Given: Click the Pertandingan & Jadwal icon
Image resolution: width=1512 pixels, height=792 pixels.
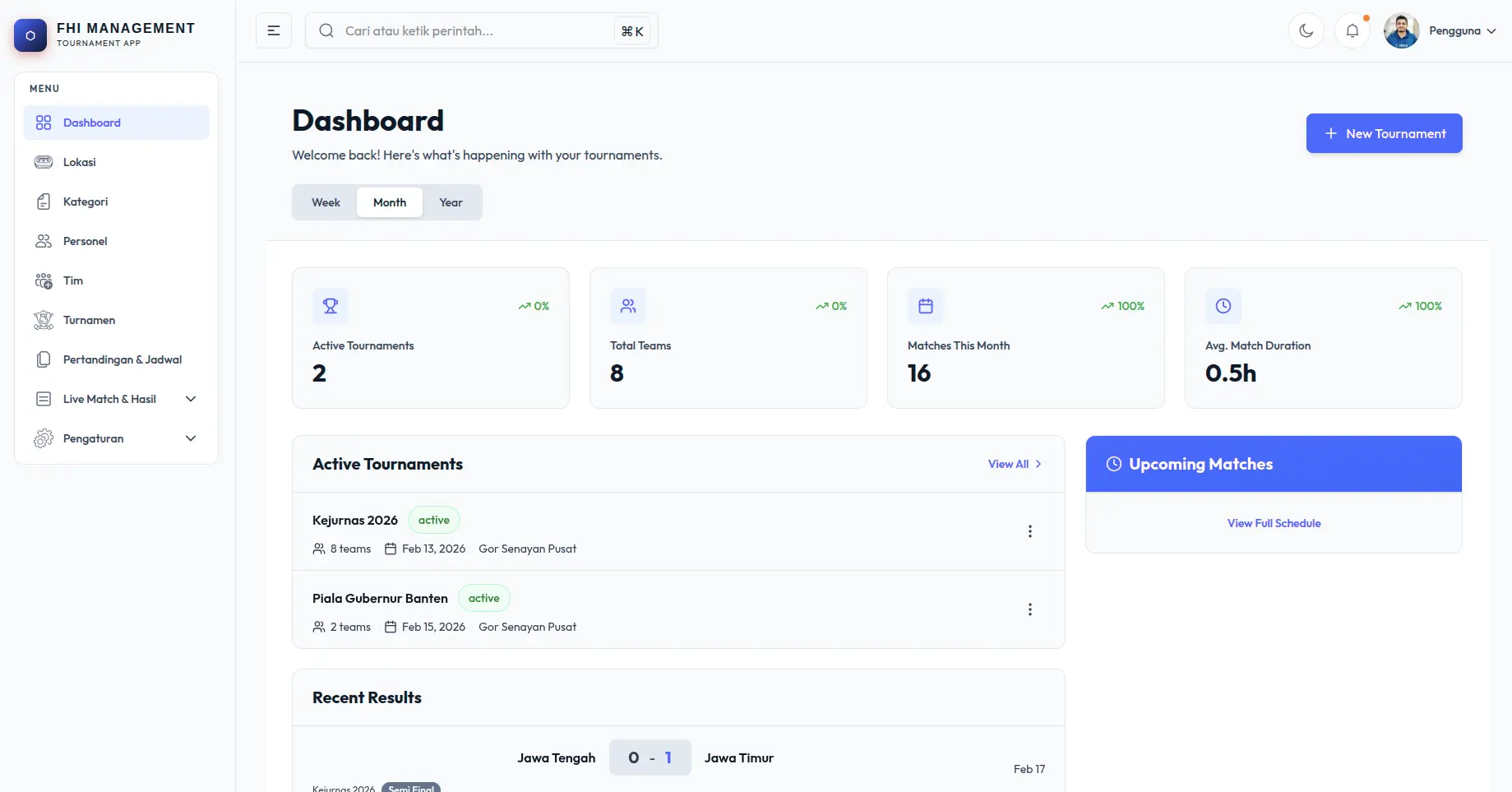Looking at the screenshot, I should point(44,359).
